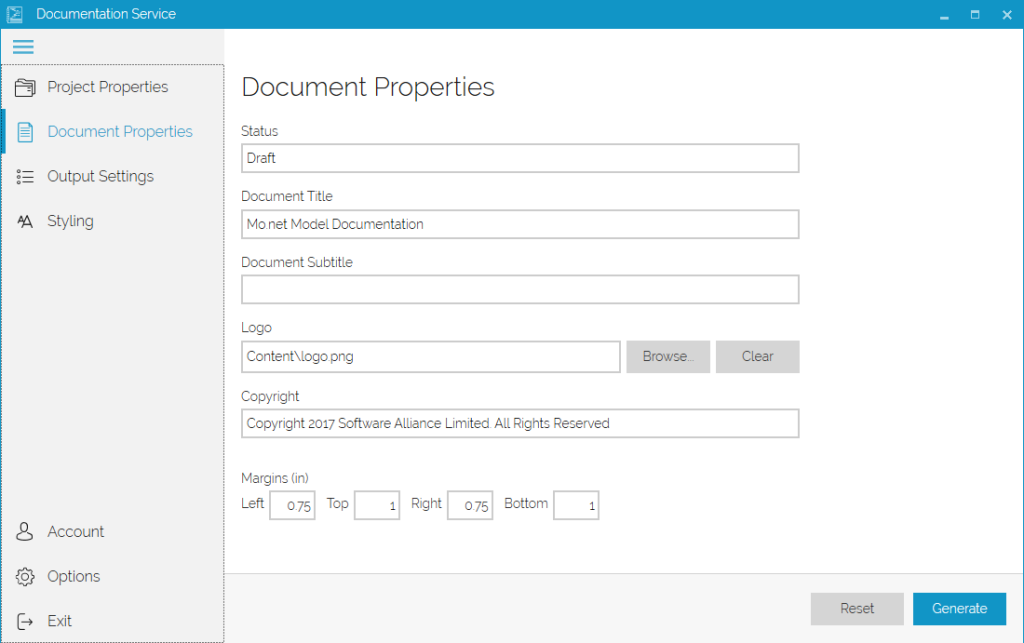Click the Styling font icon
The image size is (1024, 643).
(x=25, y=221)
